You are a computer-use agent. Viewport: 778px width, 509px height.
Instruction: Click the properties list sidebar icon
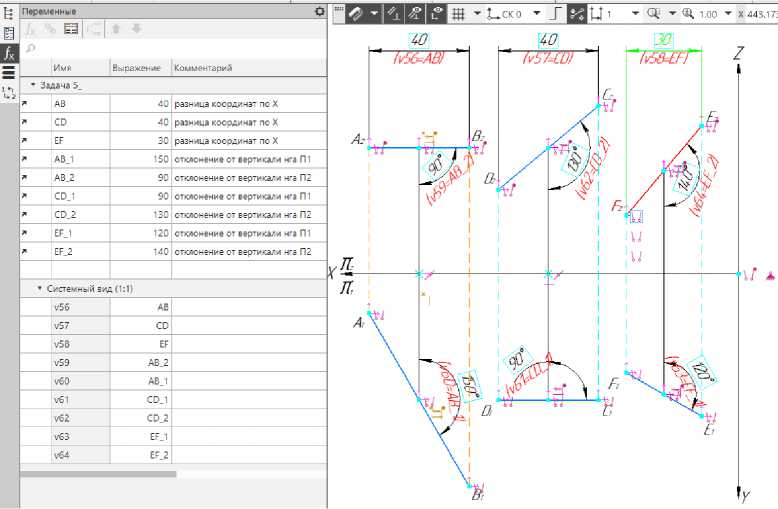(x=9, y=32)
